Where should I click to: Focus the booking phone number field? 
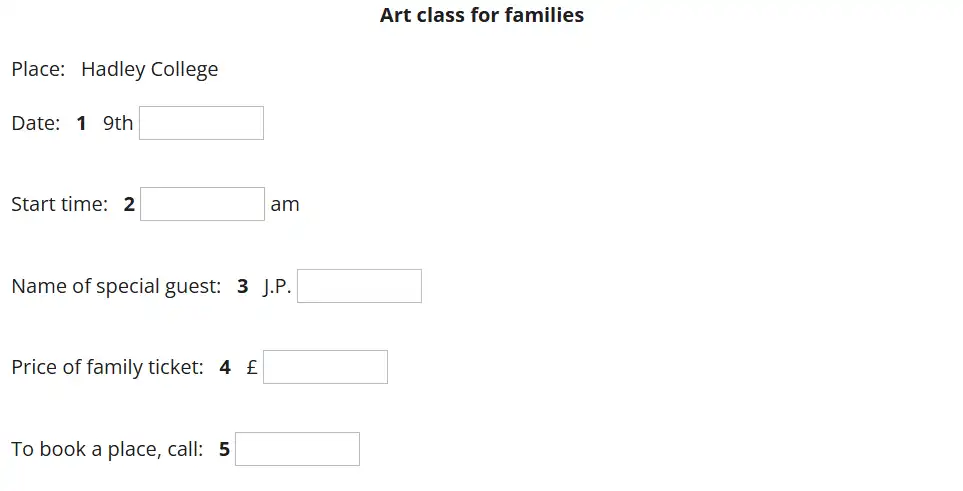click(x=297, y=449)
